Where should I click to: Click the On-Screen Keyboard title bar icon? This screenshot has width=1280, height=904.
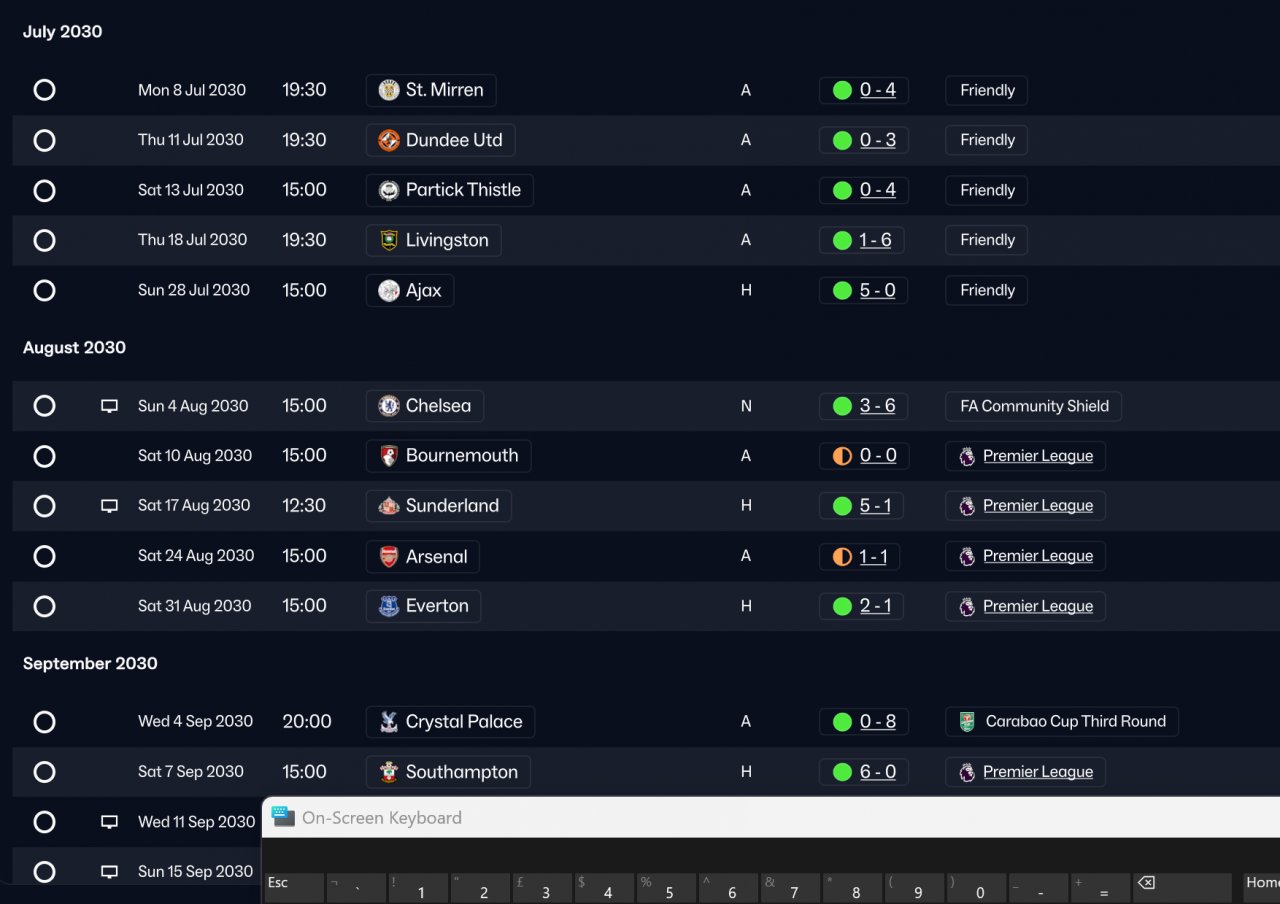click(x=283, y=817)
